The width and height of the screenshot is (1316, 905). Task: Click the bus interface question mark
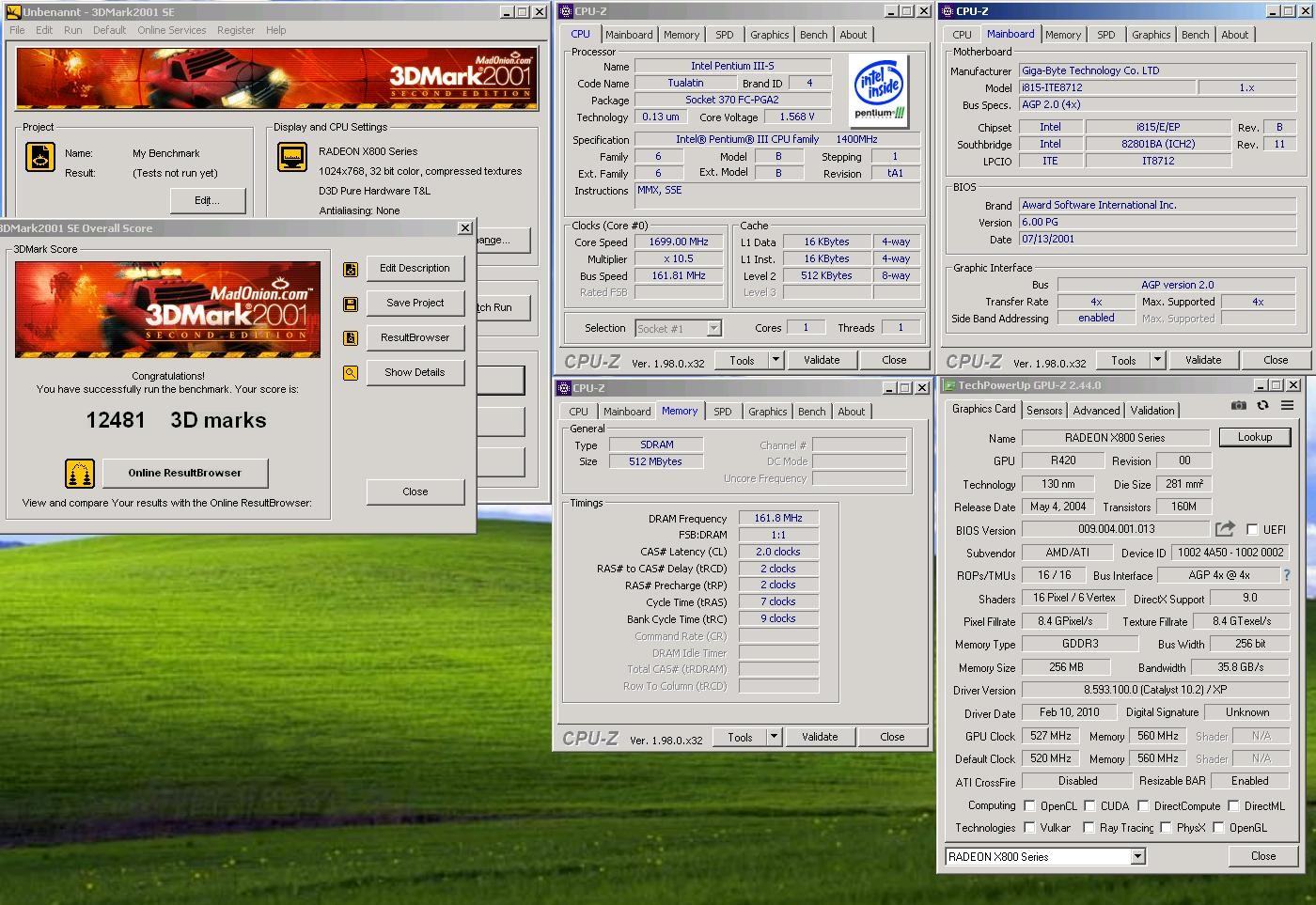1287,575
